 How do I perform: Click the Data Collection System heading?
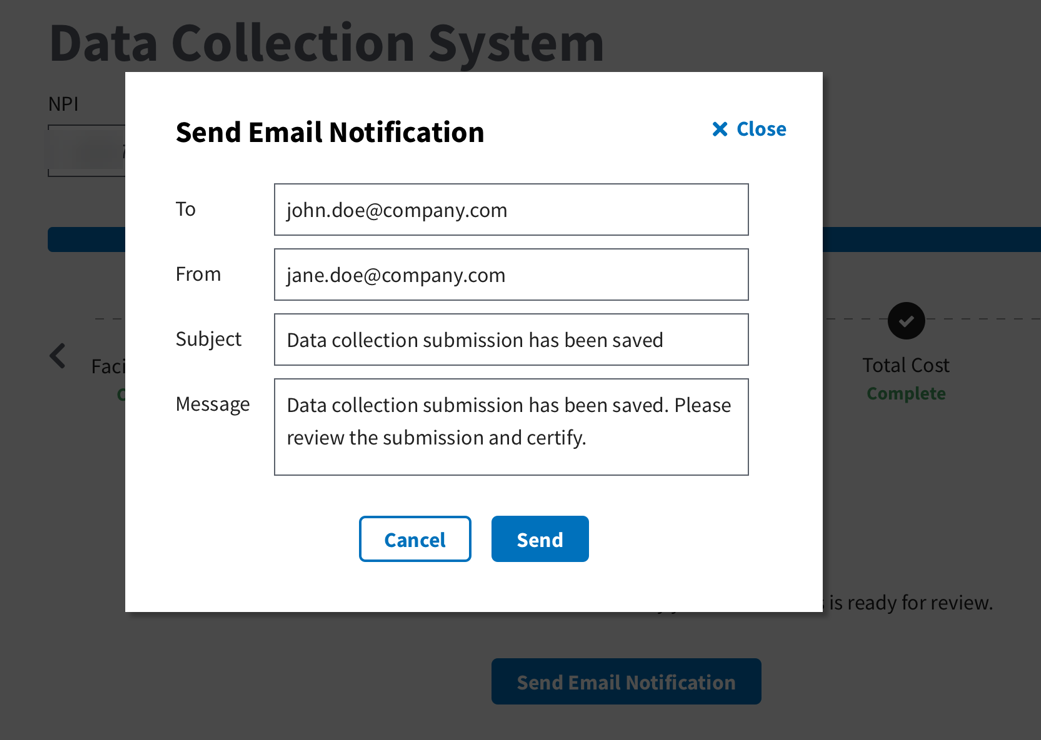coord(327,43)
